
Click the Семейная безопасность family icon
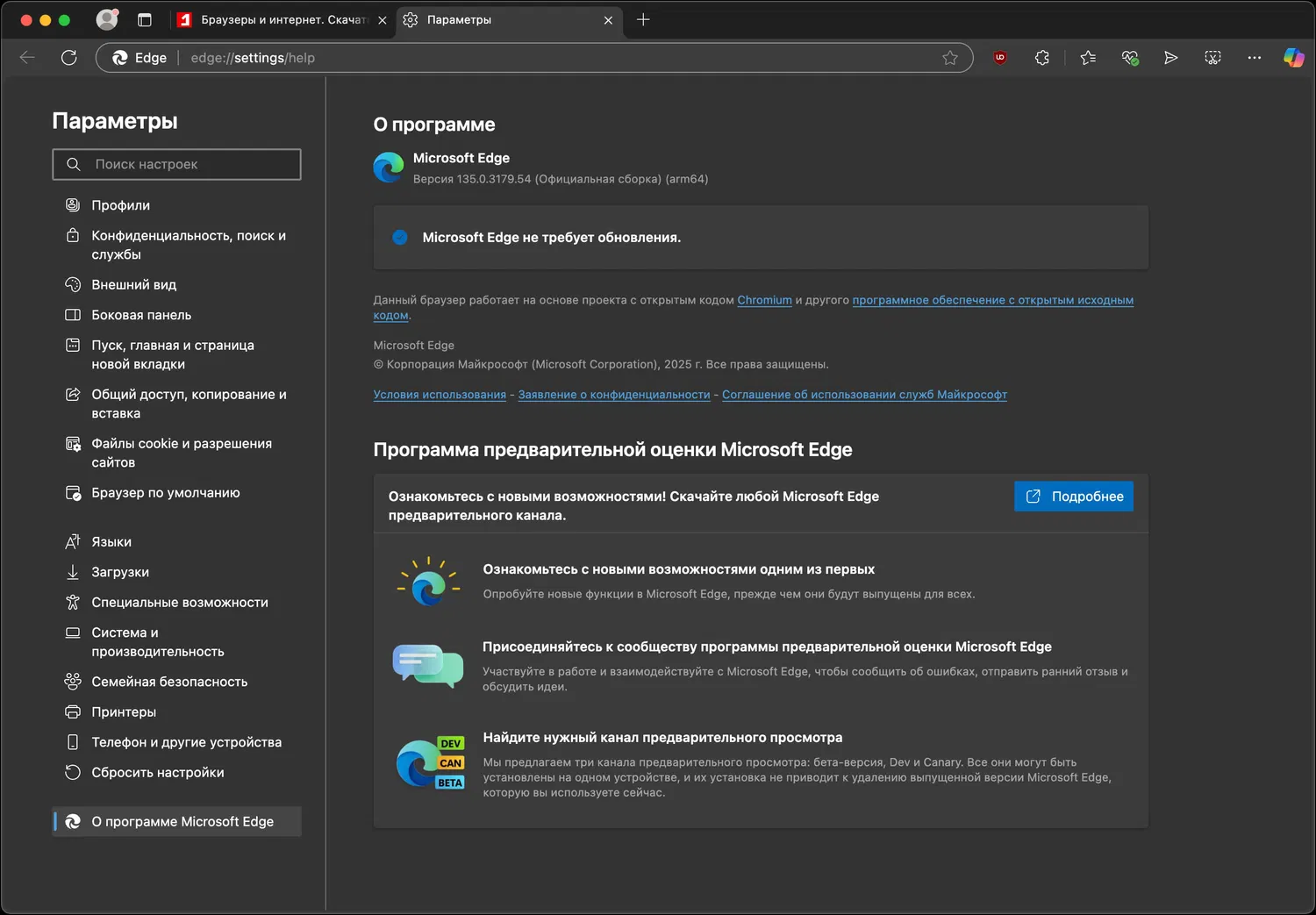point(73,682)
